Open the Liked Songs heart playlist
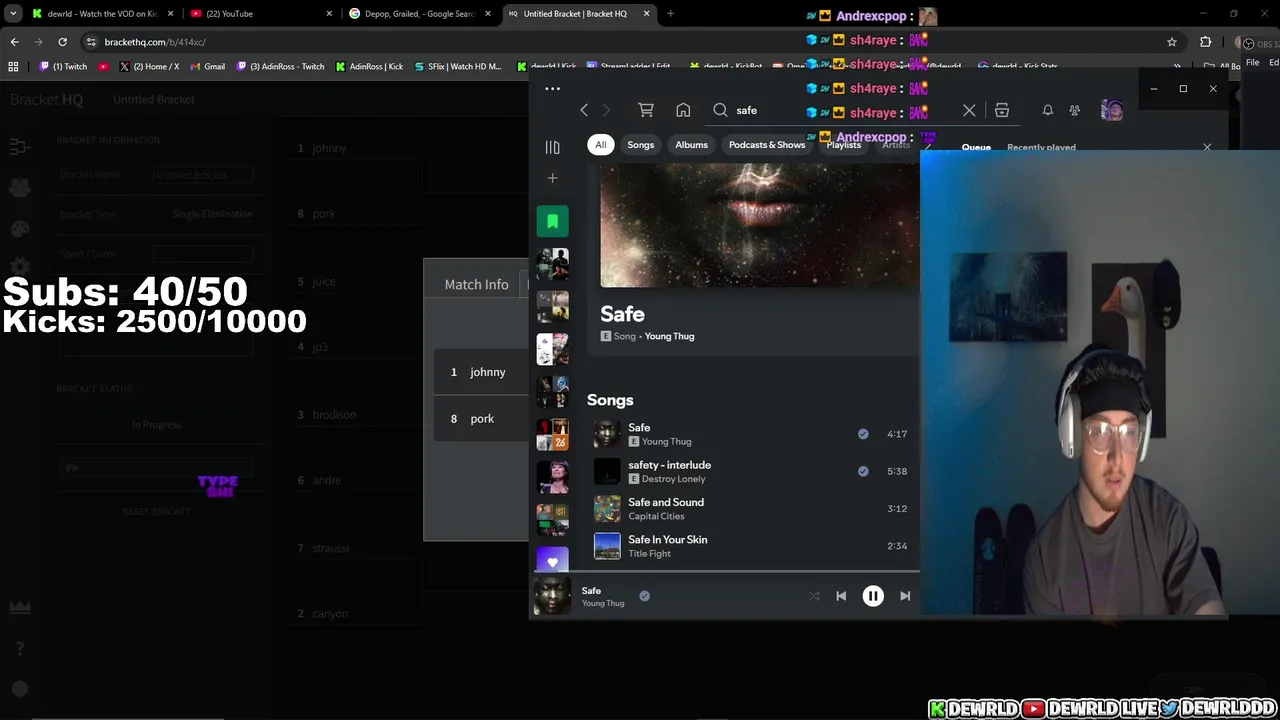1280x720 pixels. [x=552, y=560]
